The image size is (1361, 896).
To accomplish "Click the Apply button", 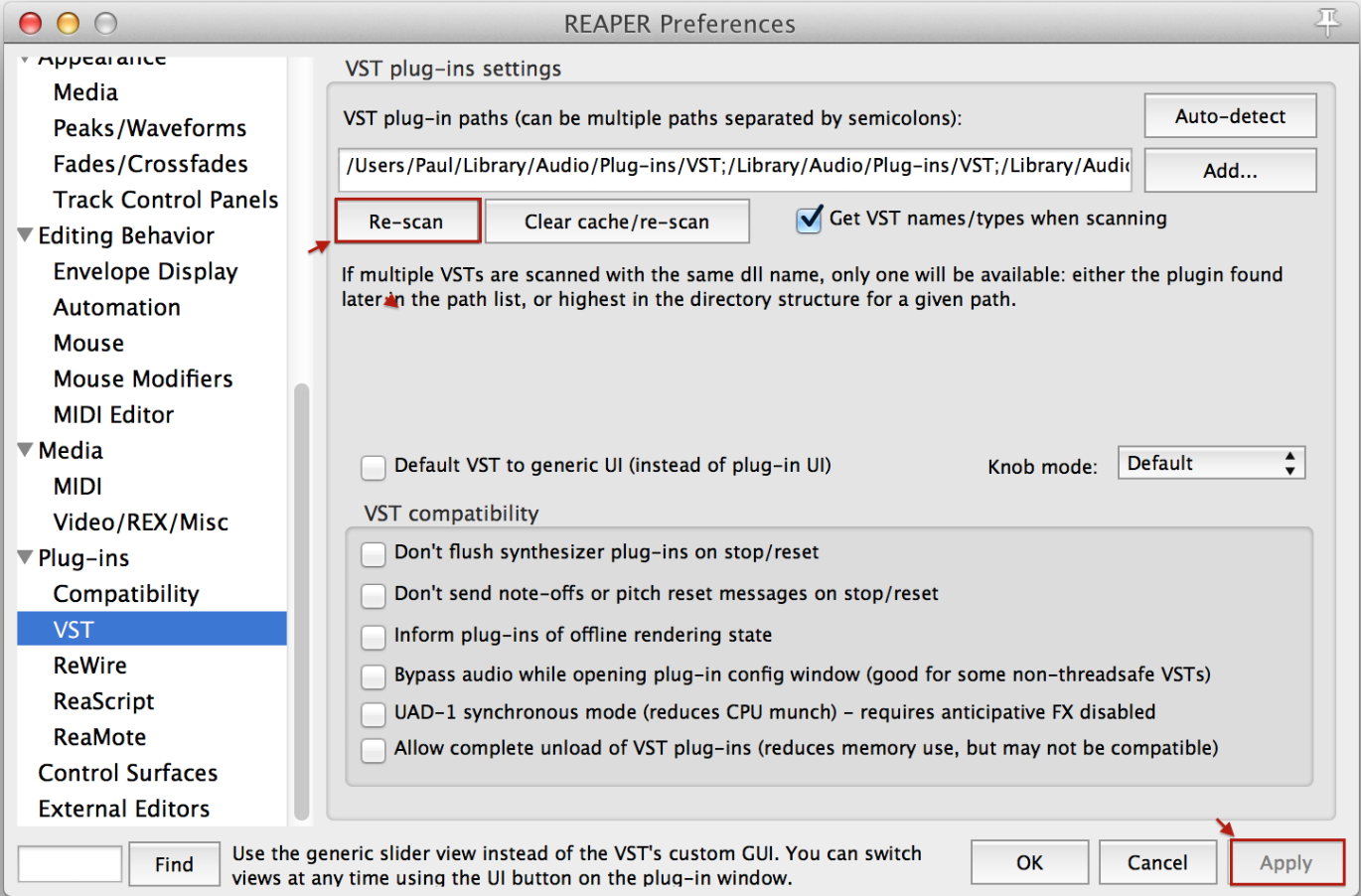I will point(1286,862).
